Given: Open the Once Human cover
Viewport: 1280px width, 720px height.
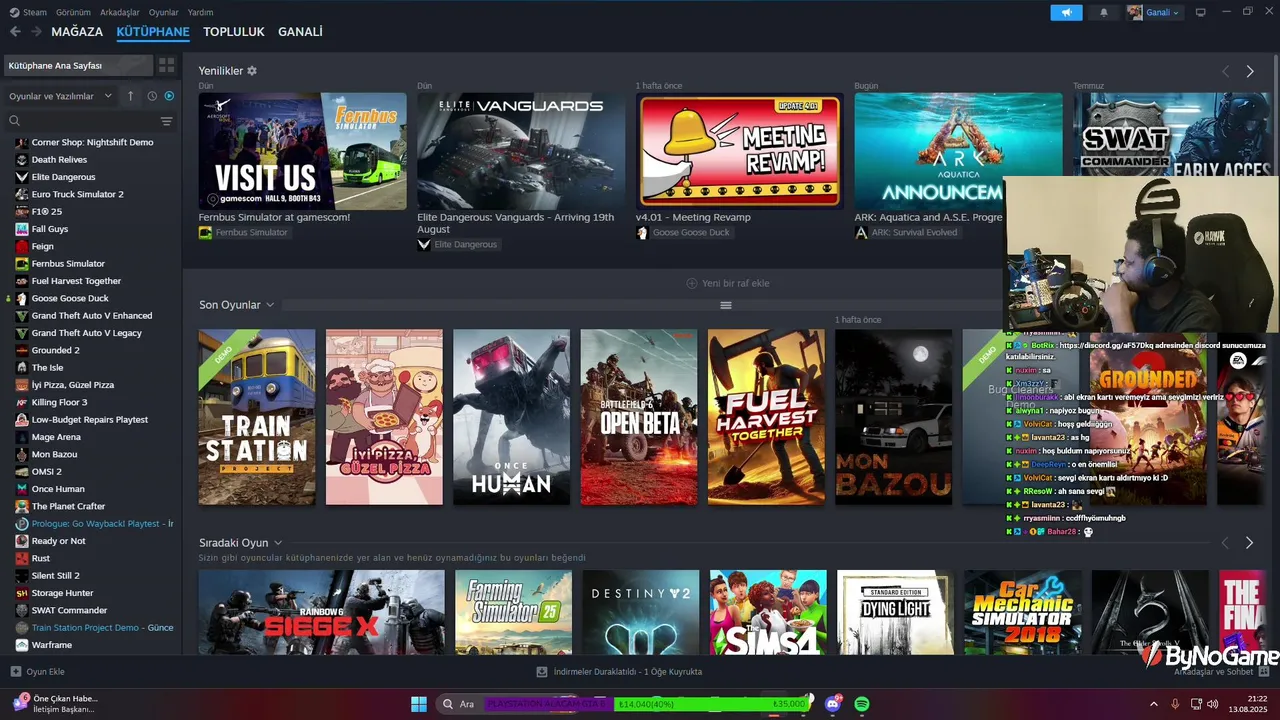Looking at the screenshot, I should 511,417.
